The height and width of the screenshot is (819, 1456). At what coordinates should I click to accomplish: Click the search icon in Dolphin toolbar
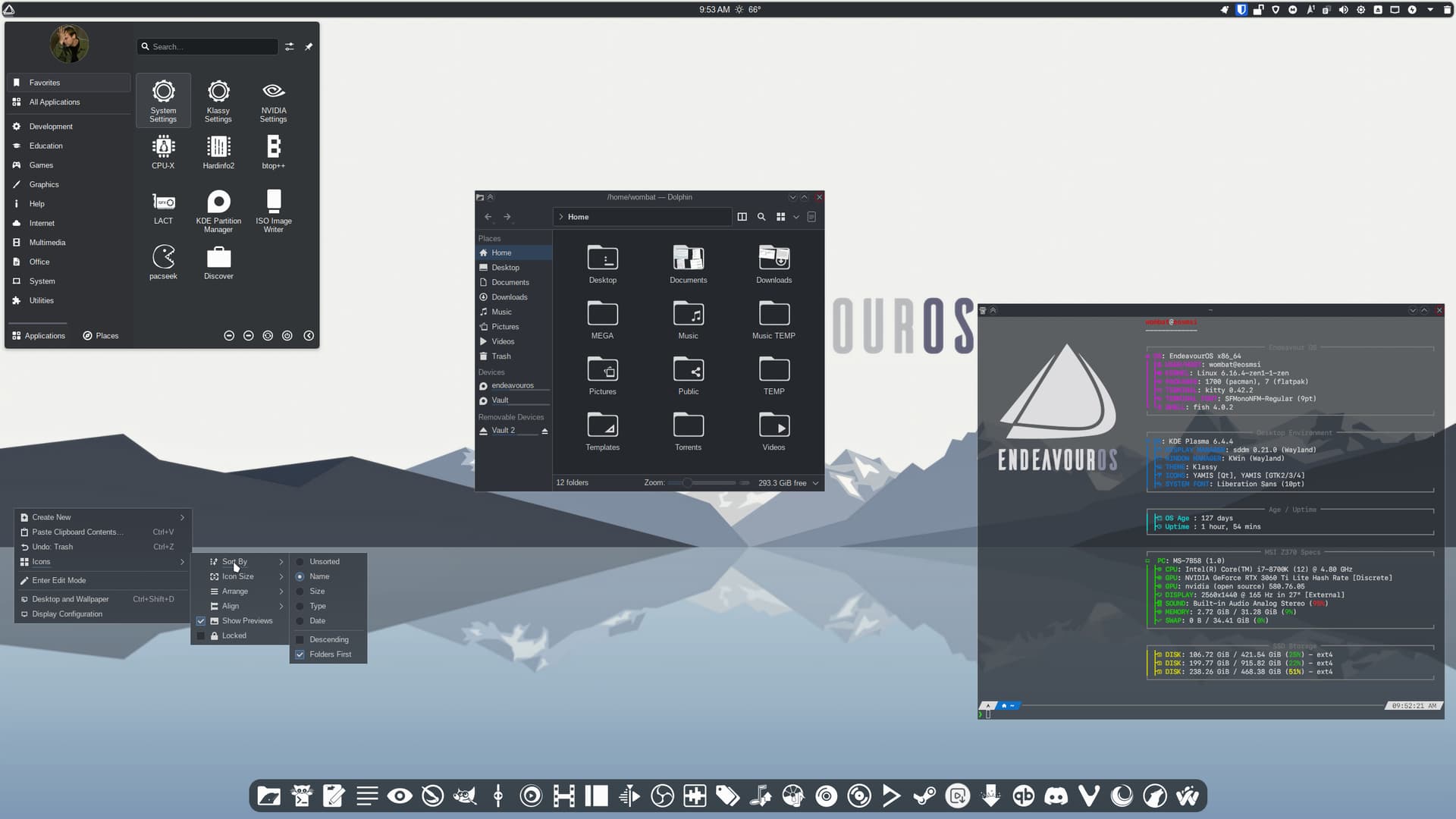(x=761, y=217)
